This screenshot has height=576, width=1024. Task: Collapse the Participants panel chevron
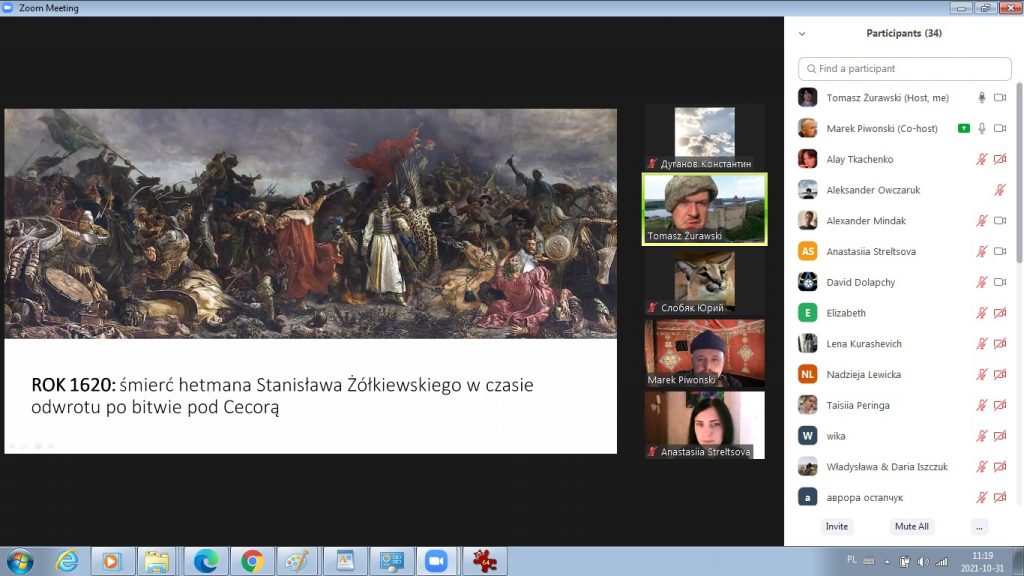pos(801,33)
